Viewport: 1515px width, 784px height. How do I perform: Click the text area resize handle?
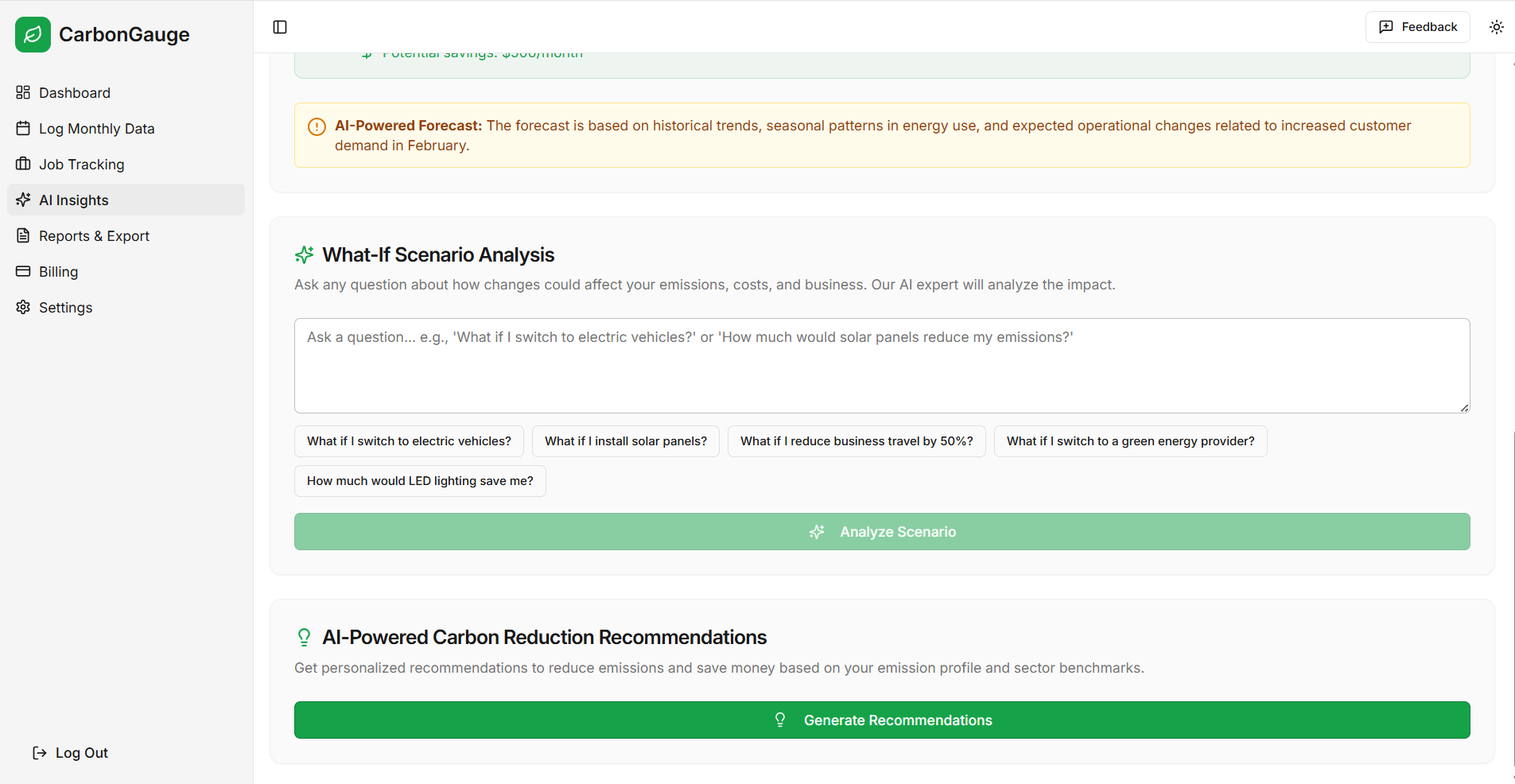click(x=1464, y=407)
